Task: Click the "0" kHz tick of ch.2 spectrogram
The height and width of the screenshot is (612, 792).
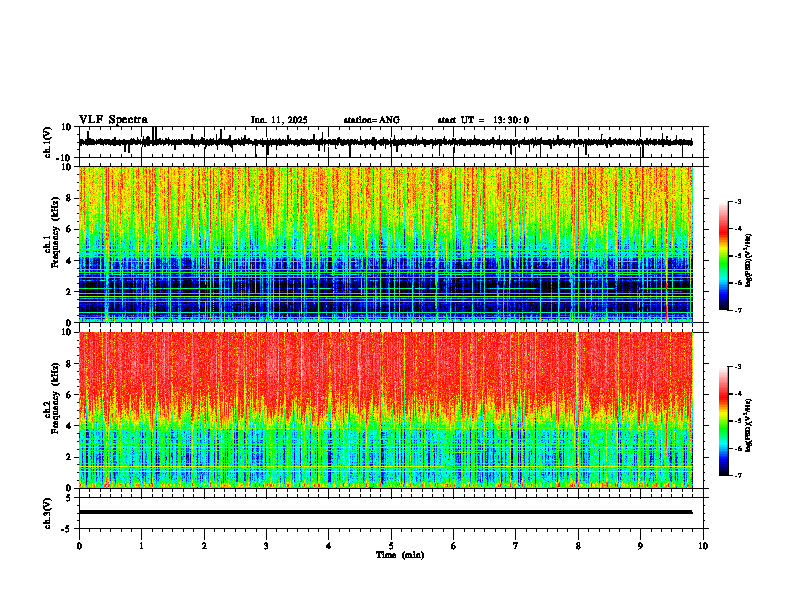Action: click(x=69, y=488)
